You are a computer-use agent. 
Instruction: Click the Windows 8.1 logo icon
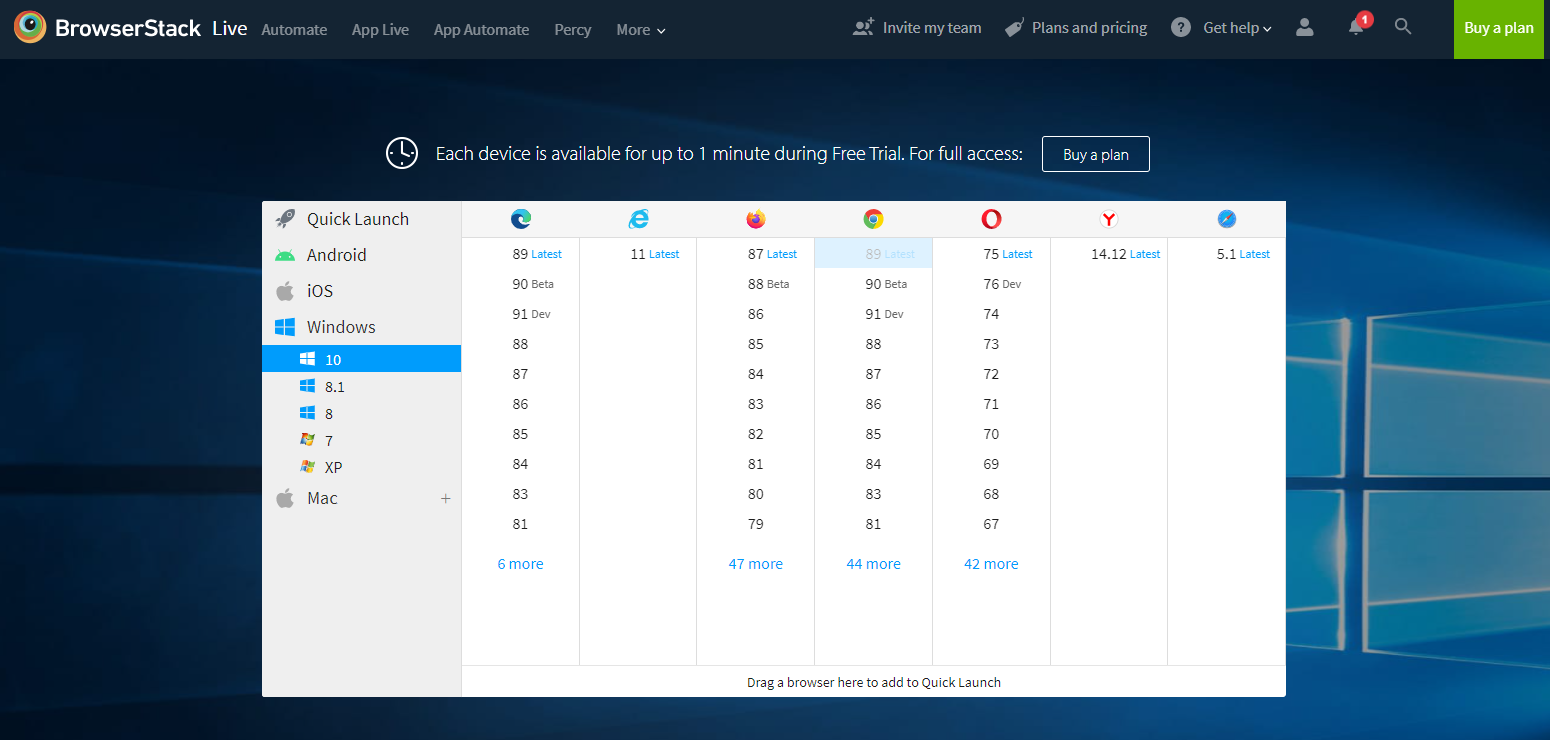308,386
